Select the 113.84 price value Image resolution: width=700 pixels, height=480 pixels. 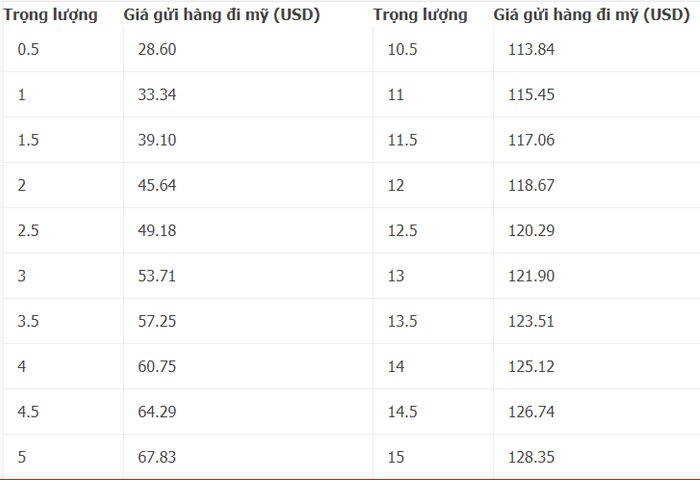pos(531,50)
